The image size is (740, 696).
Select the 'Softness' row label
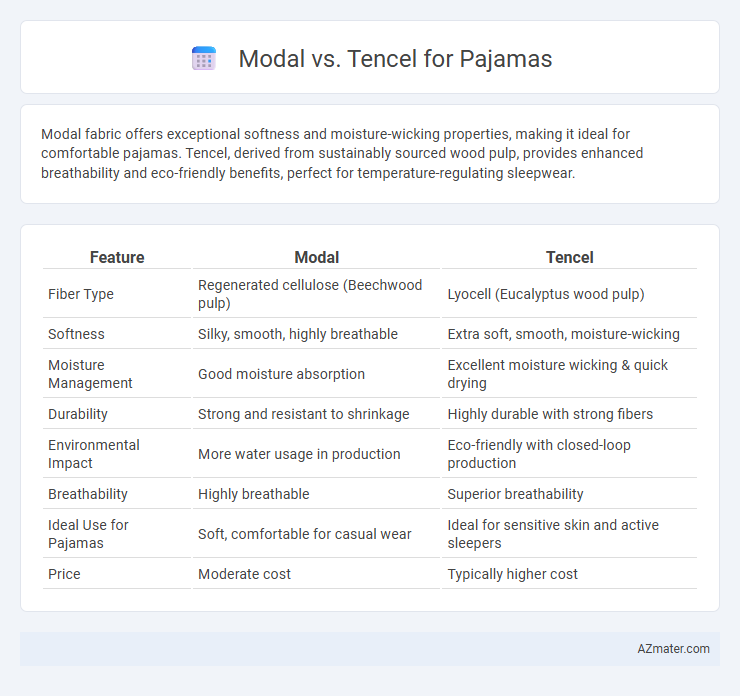click(x=76, y=334)
